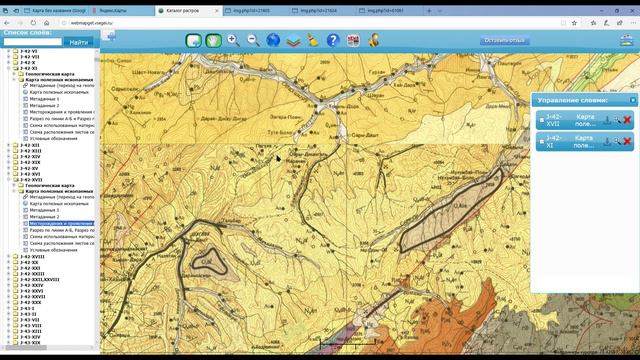Reload the page with refresh icon
This screenshot has height=360, width=640.
(33, 23)
